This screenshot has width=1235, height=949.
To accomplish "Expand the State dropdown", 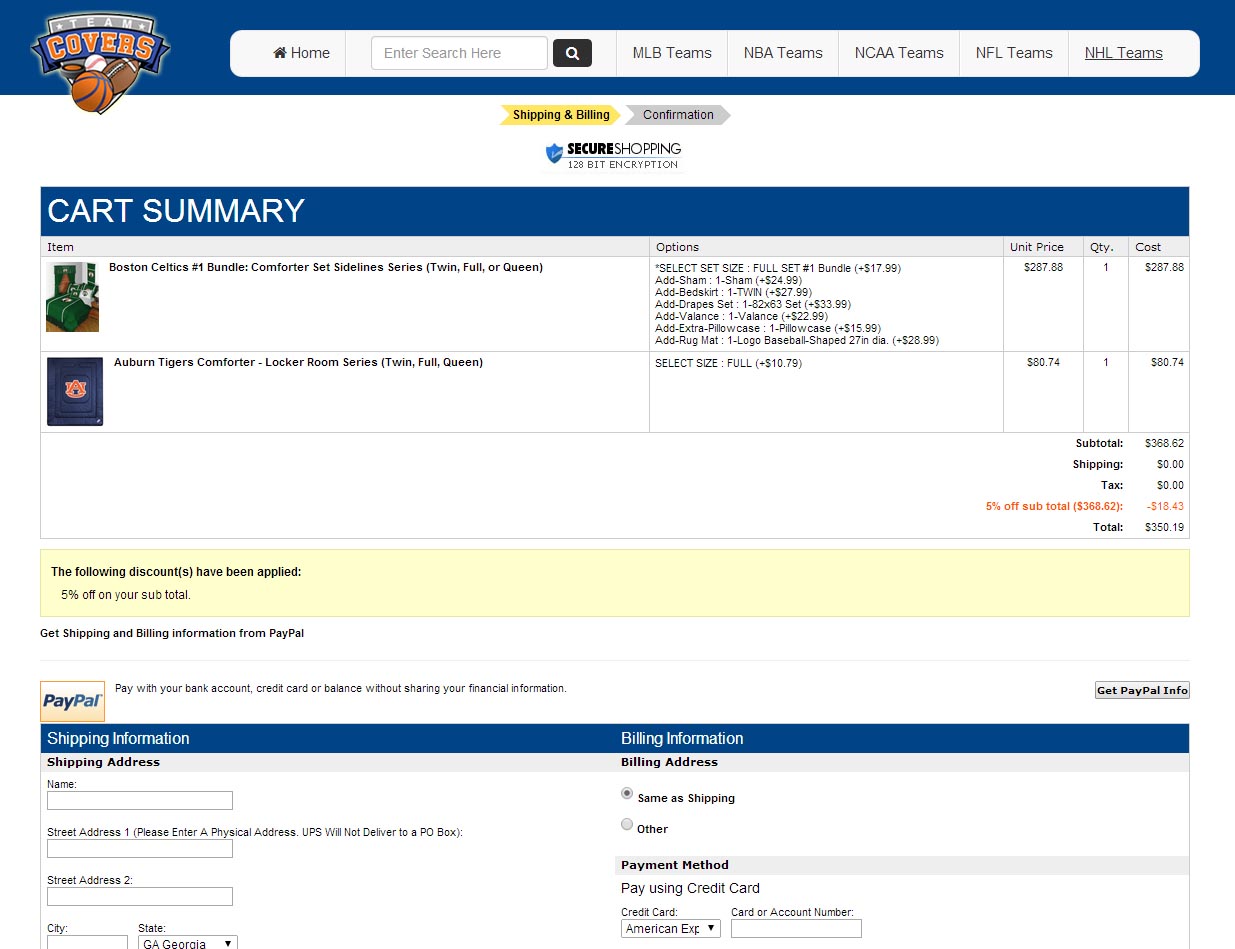I will (x=188, y=943).
